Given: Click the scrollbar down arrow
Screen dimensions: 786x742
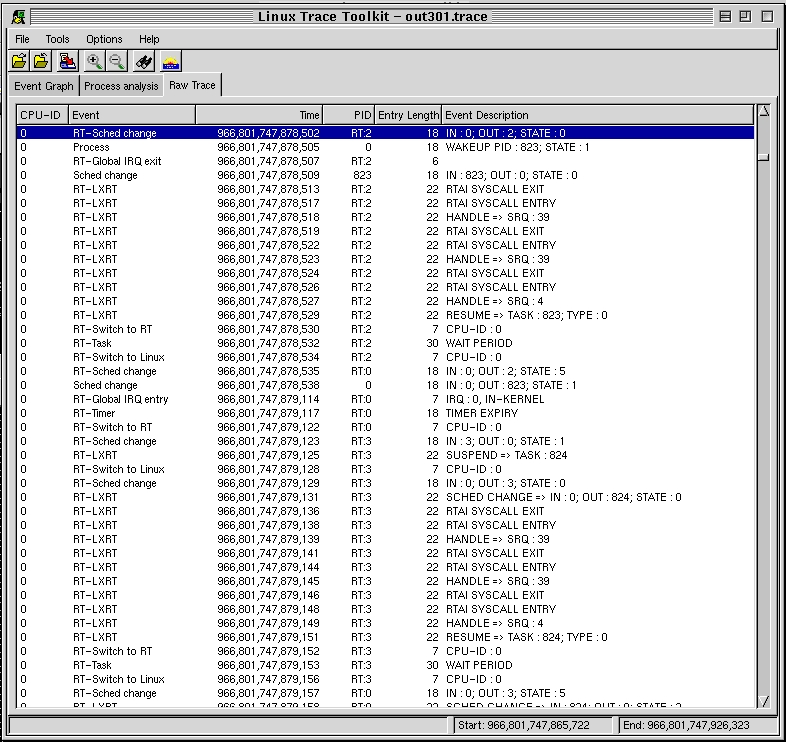Looking at the screenshot, I should pos(764,700).
